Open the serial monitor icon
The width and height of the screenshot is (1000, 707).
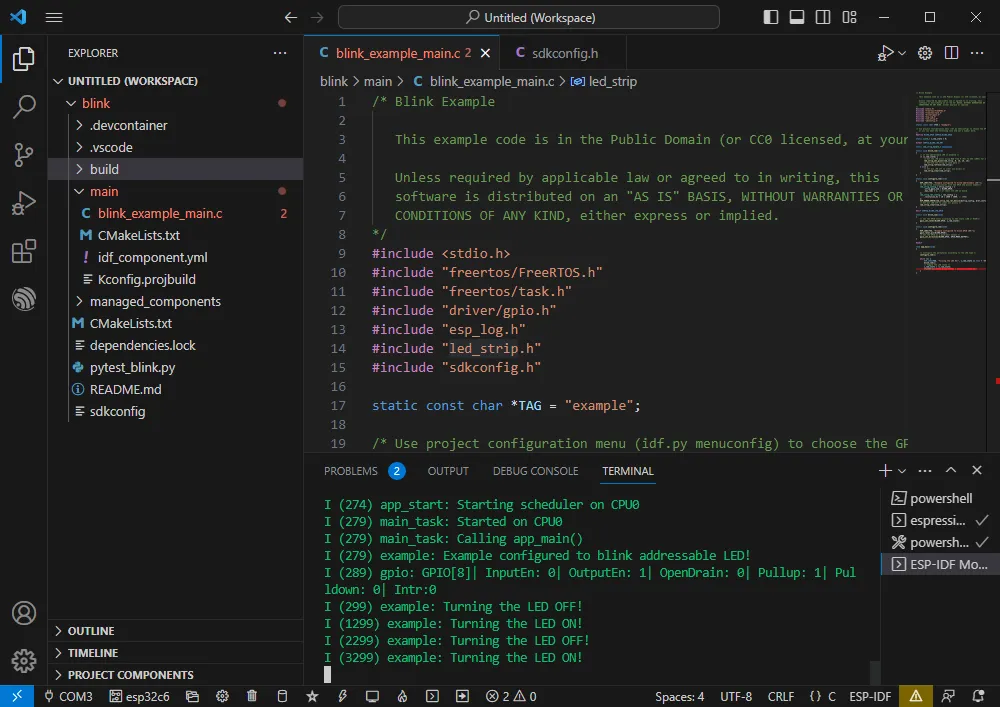click(x=372, y=695)
